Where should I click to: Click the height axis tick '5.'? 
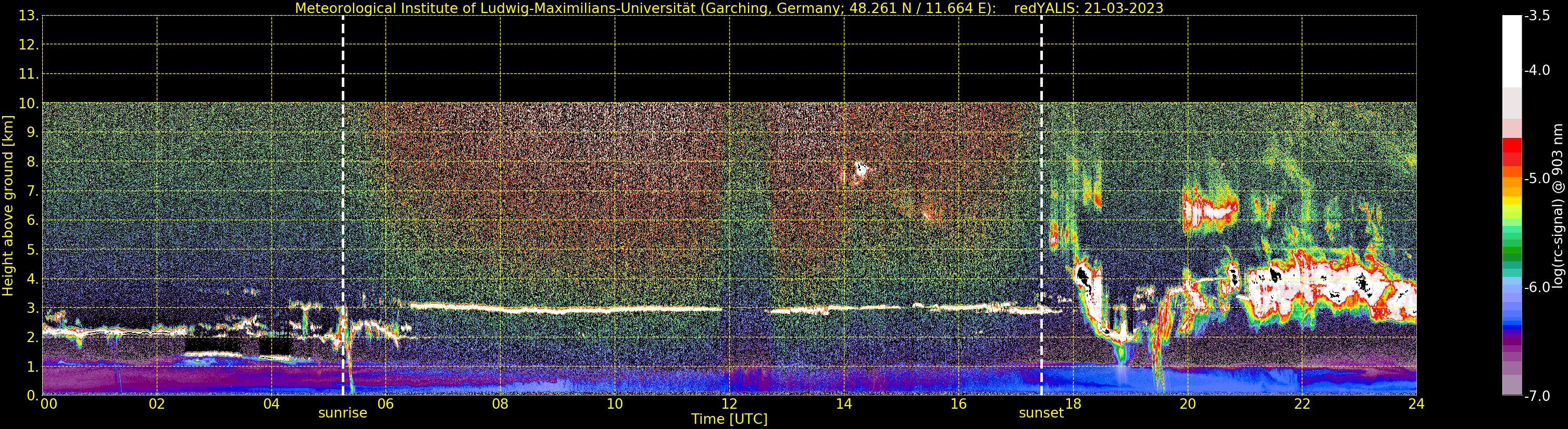(x=33, y=249)
